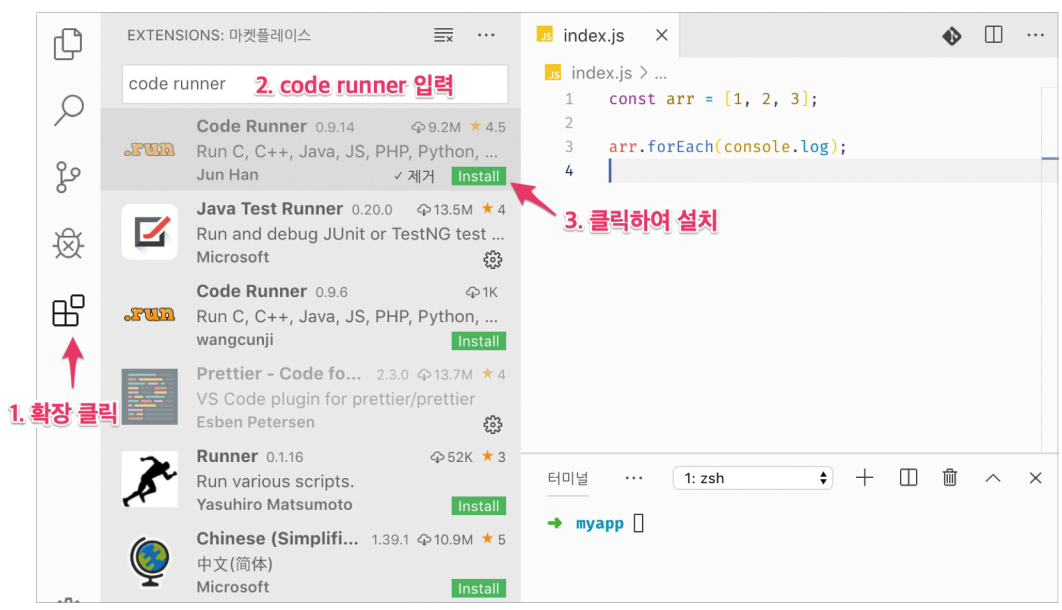Click arr.forEach code on line 3

[x=727, y=147]
